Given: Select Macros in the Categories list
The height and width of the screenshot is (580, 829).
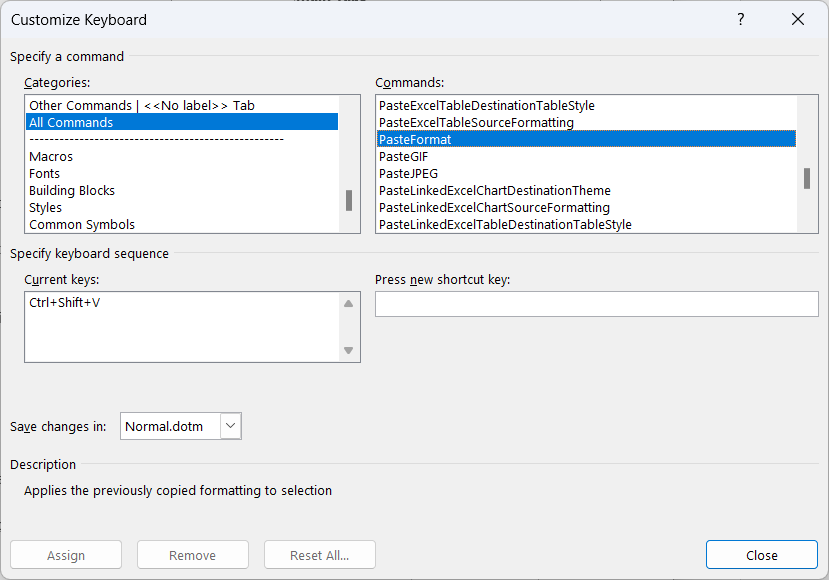Looking at the screenshot, I should [51, 157].
